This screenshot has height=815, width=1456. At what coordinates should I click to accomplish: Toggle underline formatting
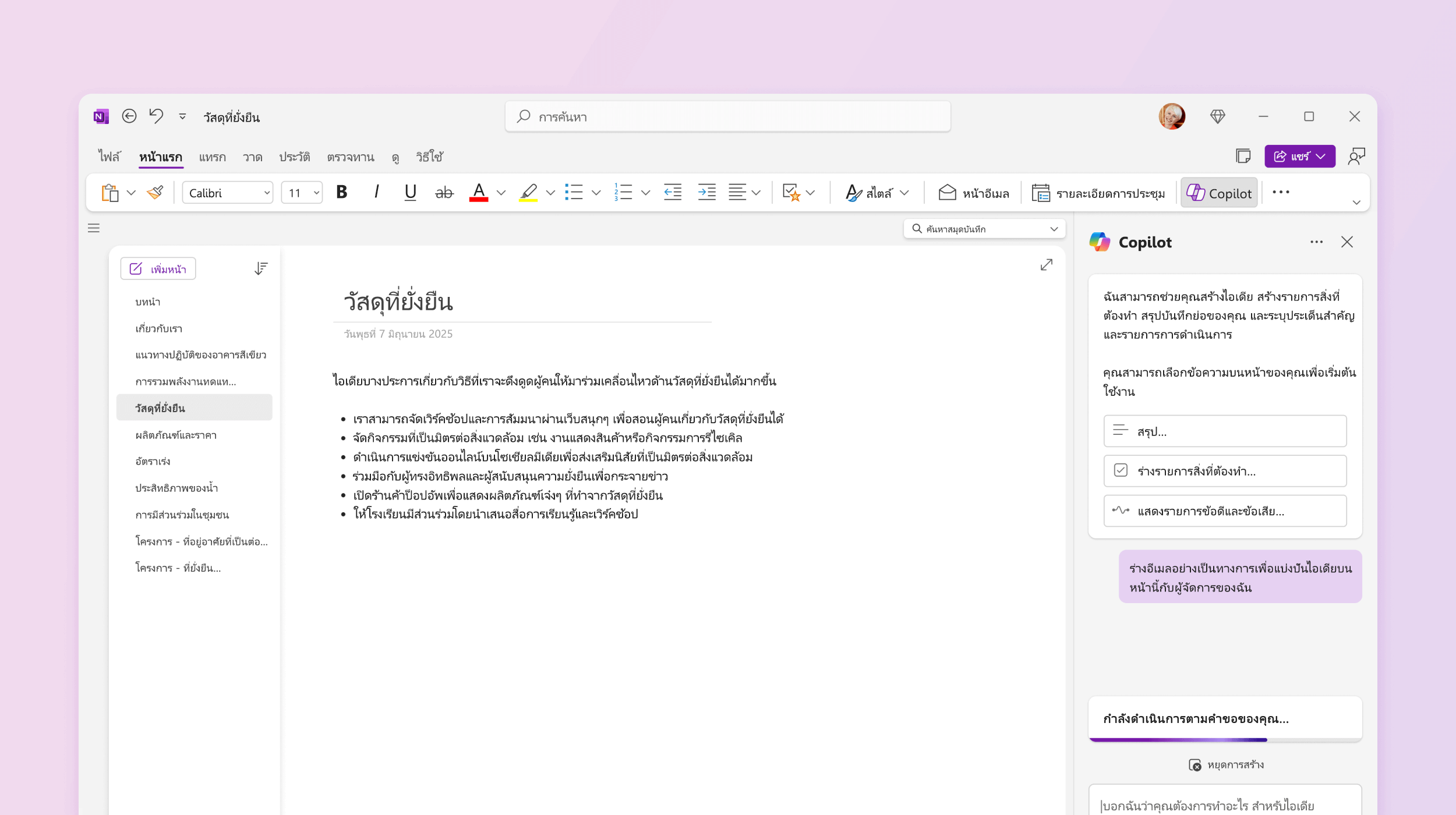pos(410,192)
